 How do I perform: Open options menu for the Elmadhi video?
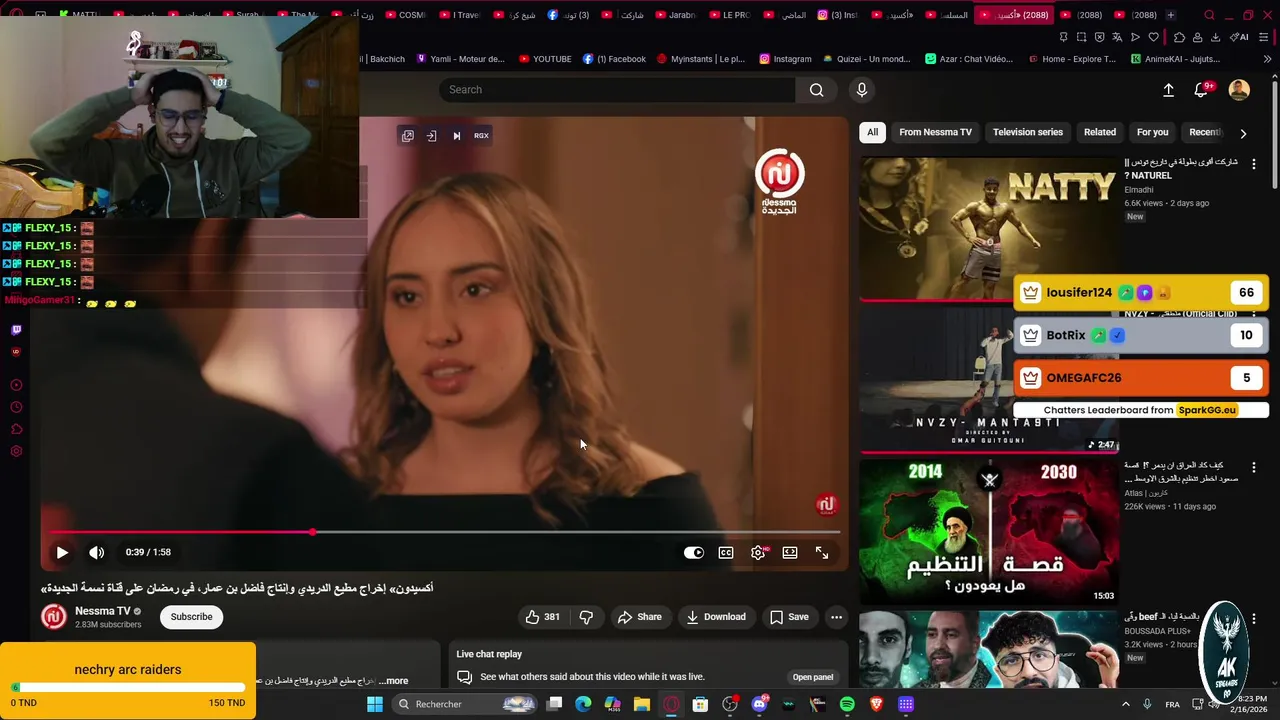[x=1254, y=164]
